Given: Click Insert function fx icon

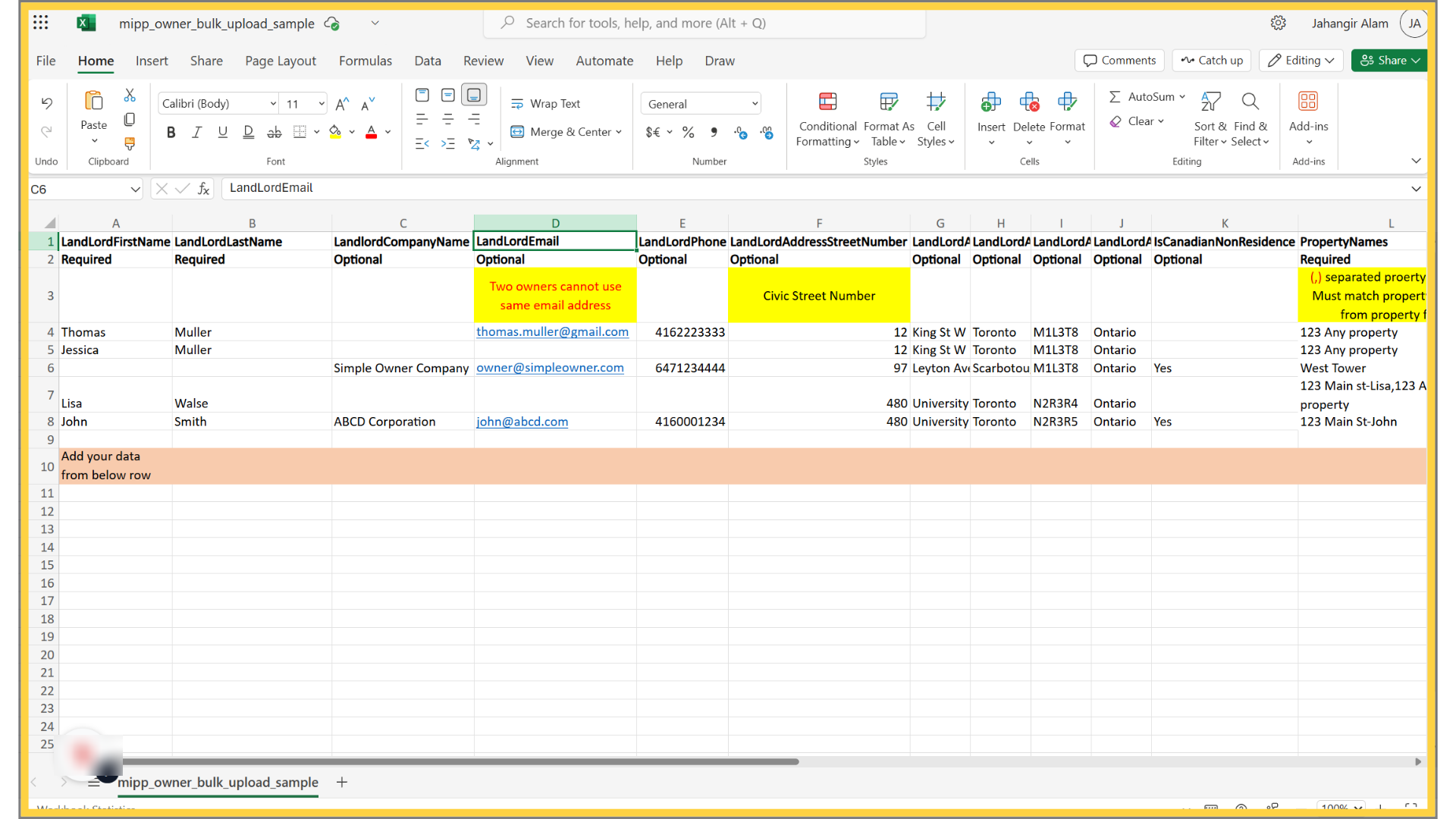Looking at the screenshot, I should coord(204,189).
